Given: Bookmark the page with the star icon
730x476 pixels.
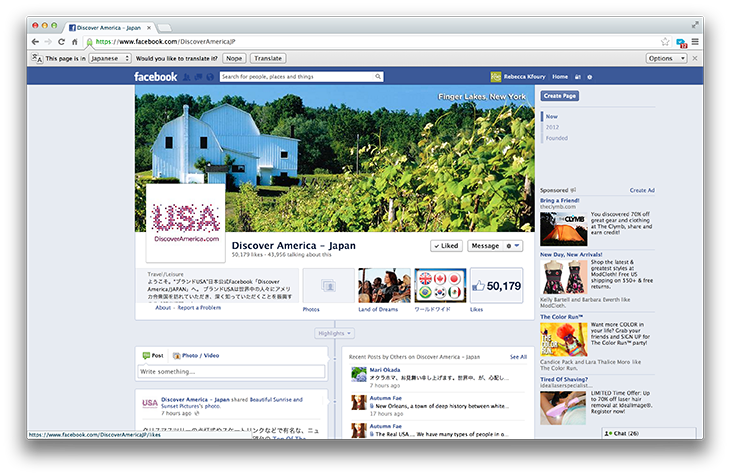Looking at the screenshot, I should tap(665, 42).
